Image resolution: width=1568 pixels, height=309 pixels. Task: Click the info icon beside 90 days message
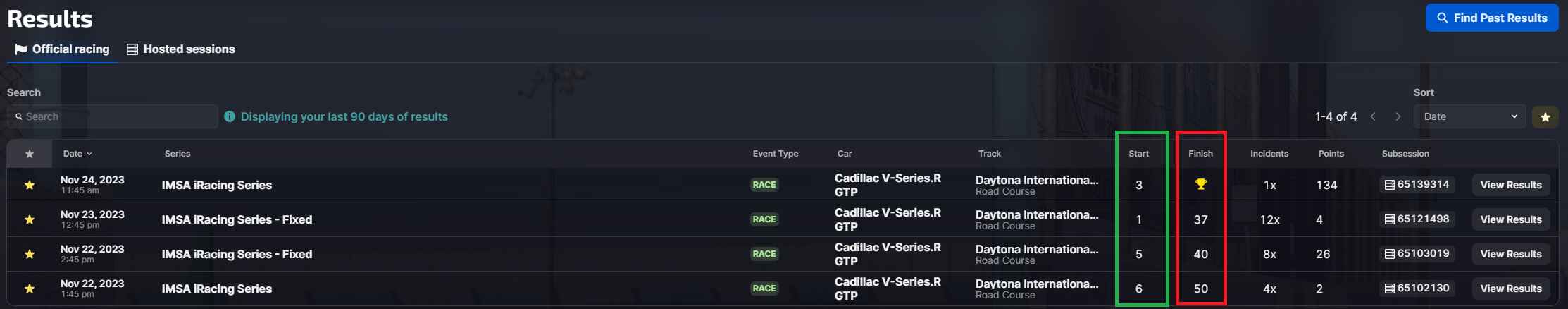point(230,116)
